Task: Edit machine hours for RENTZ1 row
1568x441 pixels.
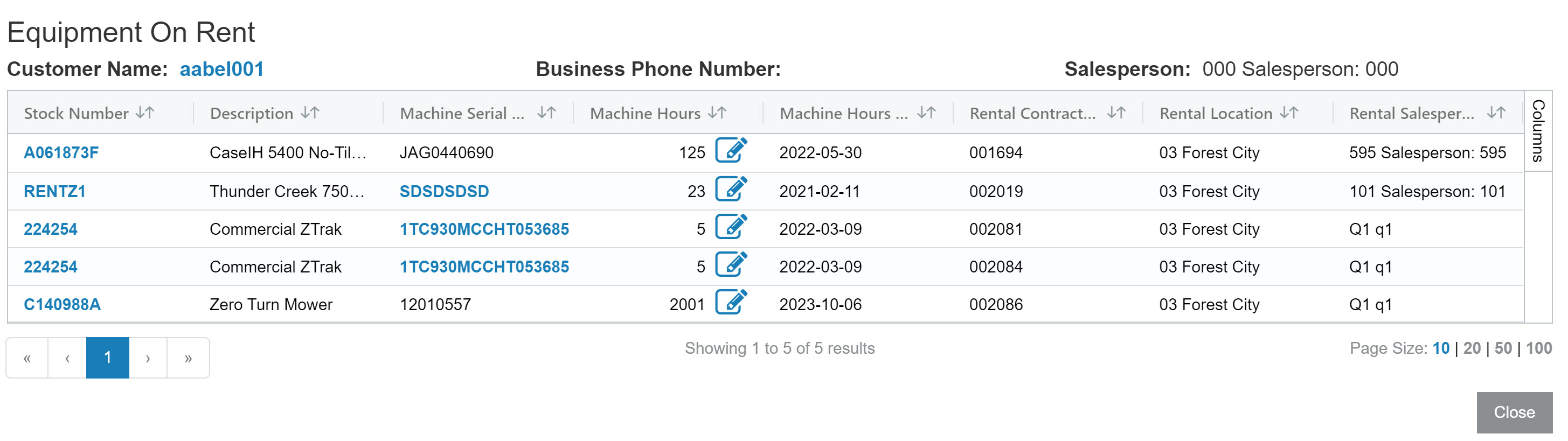Action: (x=731, y=188)
